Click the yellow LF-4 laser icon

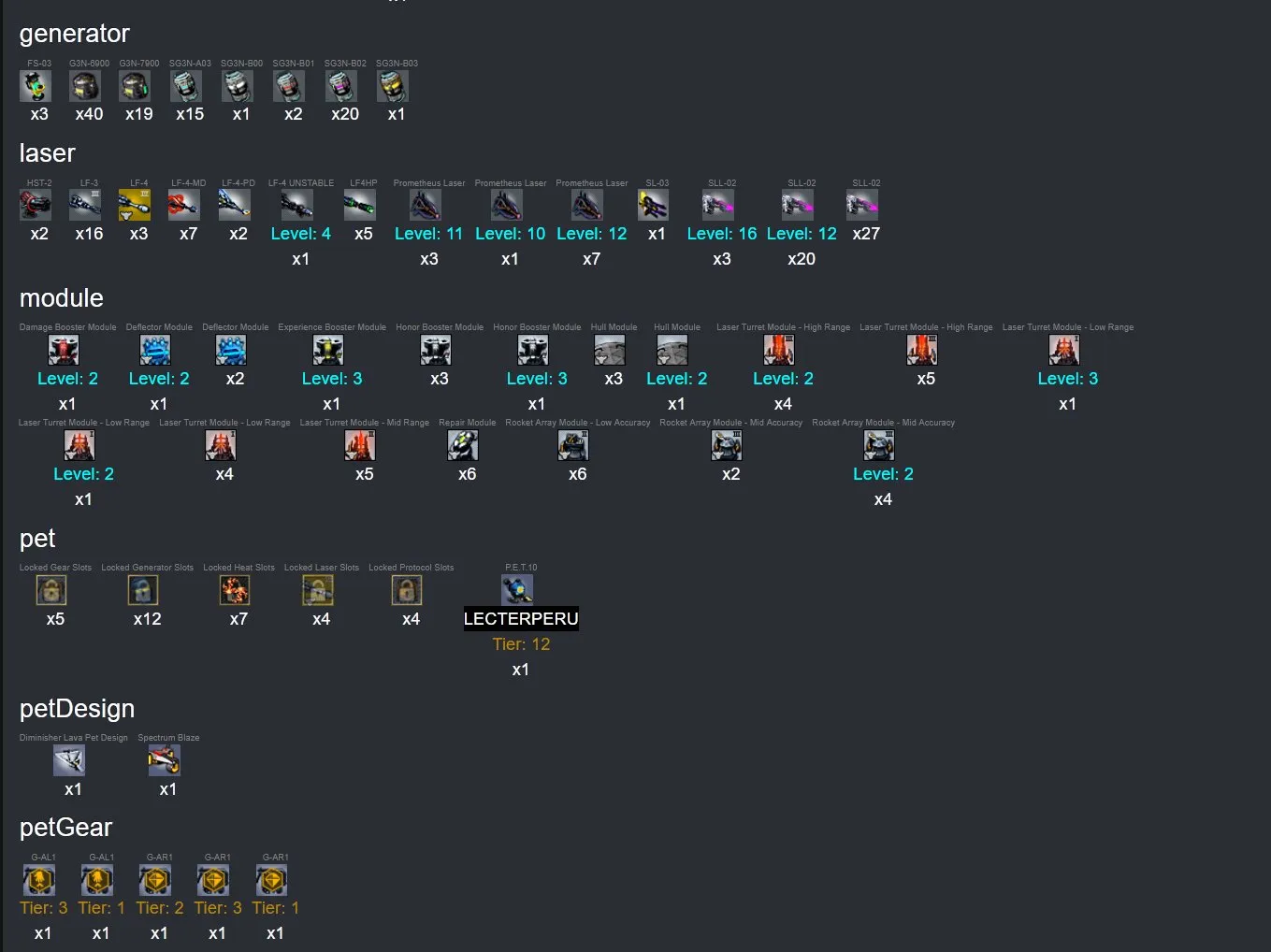[136, 205]
